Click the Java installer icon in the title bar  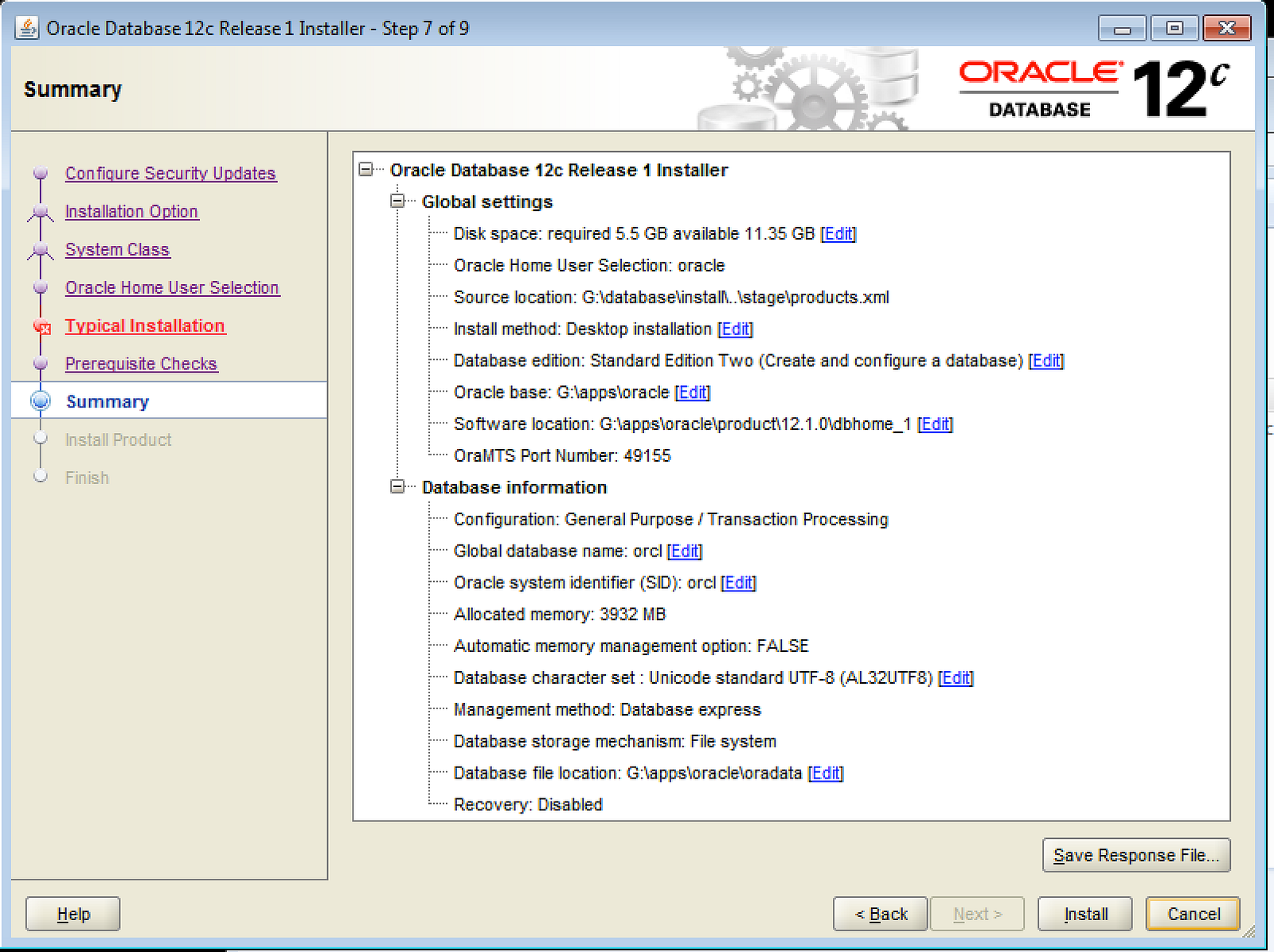coord(27,28)
